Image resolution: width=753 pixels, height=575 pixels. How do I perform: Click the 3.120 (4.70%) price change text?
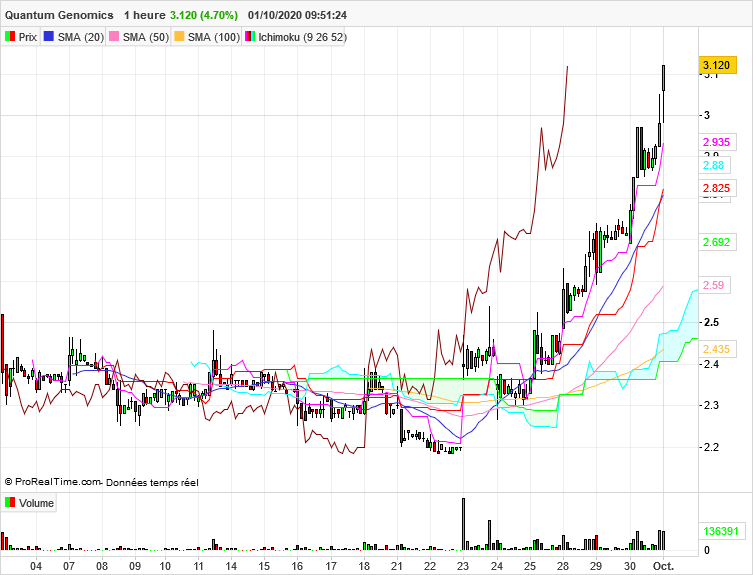tap(204, 15)
